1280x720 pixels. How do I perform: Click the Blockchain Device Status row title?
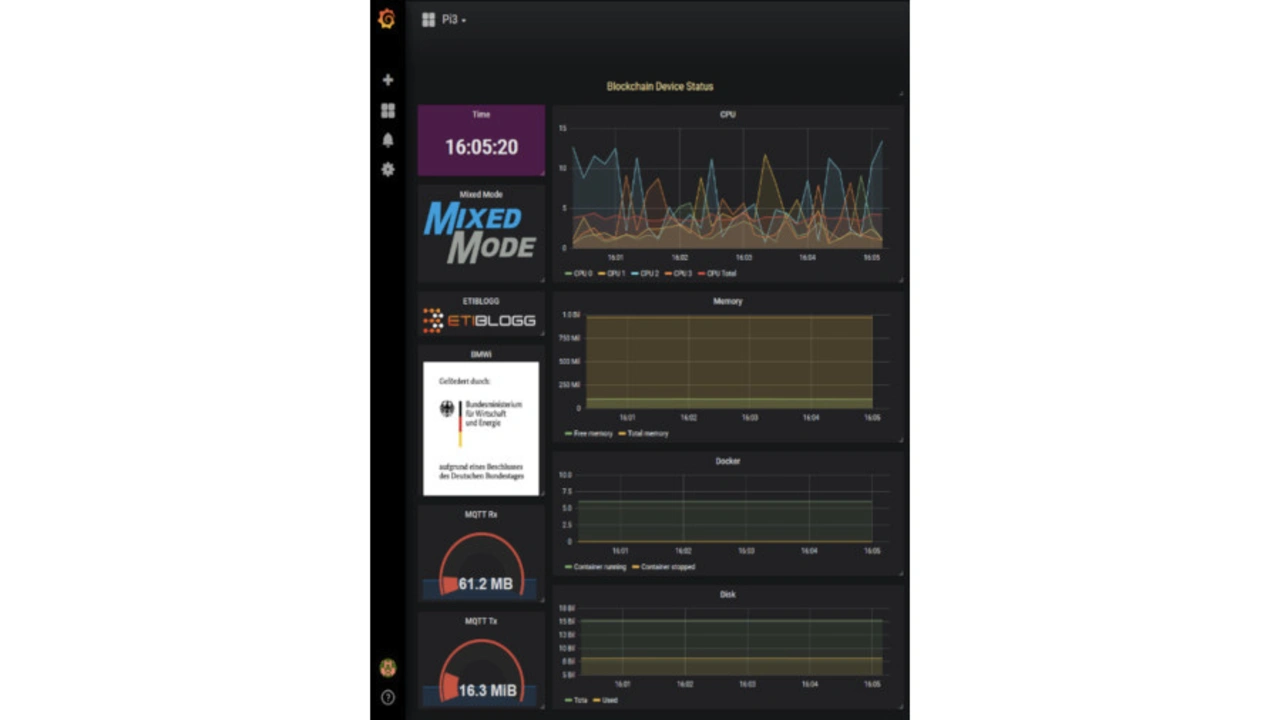point(660,87)
